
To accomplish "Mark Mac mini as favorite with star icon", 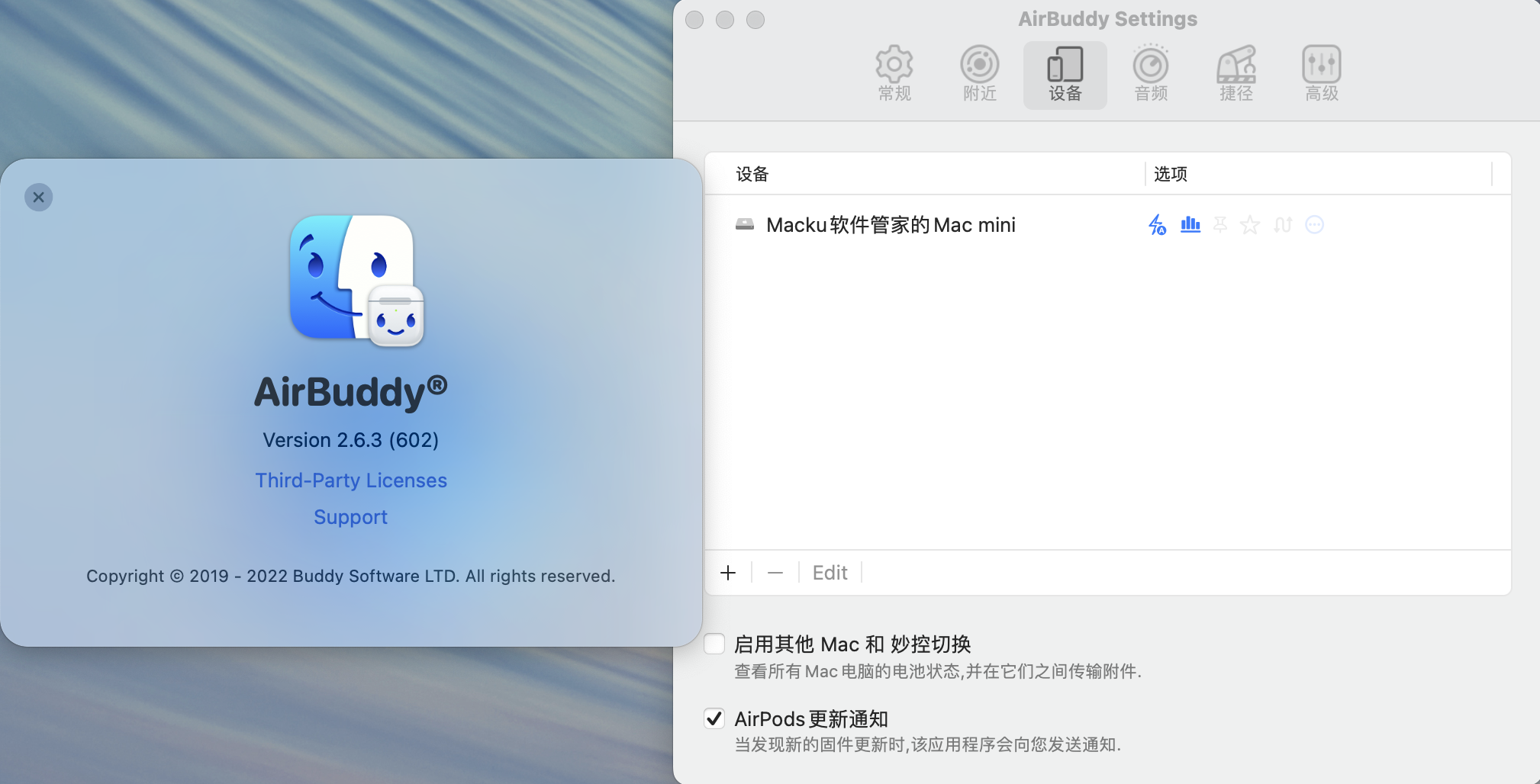I will (1250, 225).
